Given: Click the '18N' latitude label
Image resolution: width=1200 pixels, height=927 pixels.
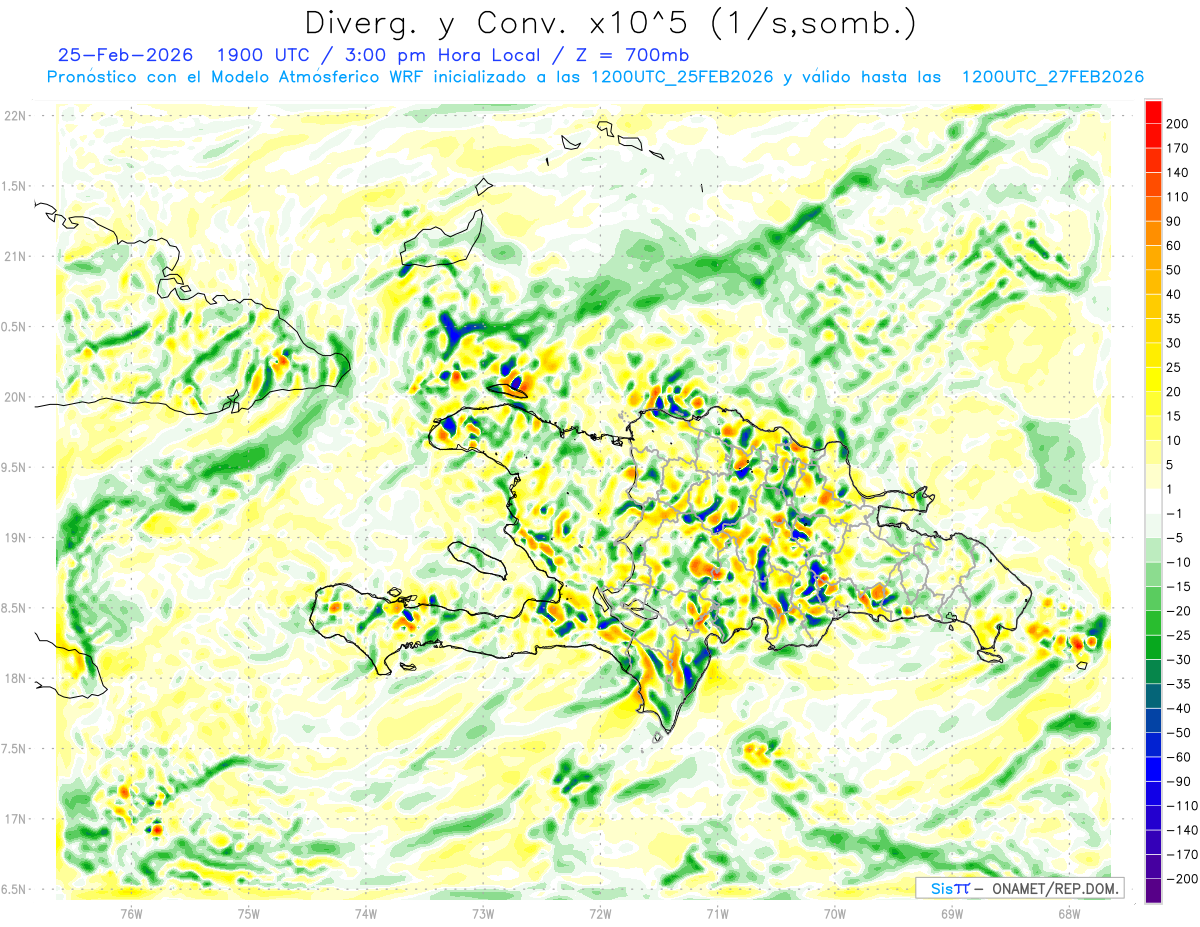Looking at the screenshot, I should point(14,678).
